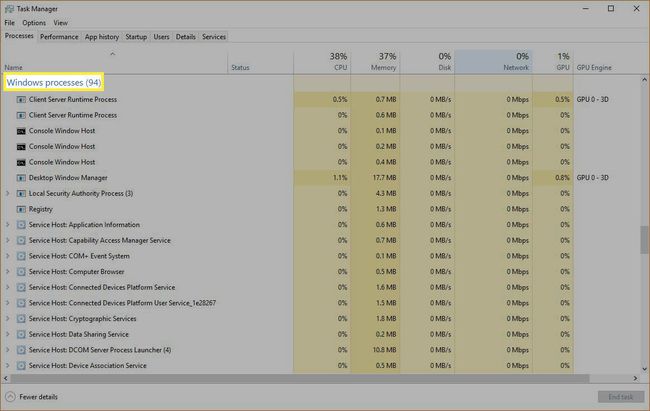
Task: Sort by the Network column header
Action: point(493,61)
